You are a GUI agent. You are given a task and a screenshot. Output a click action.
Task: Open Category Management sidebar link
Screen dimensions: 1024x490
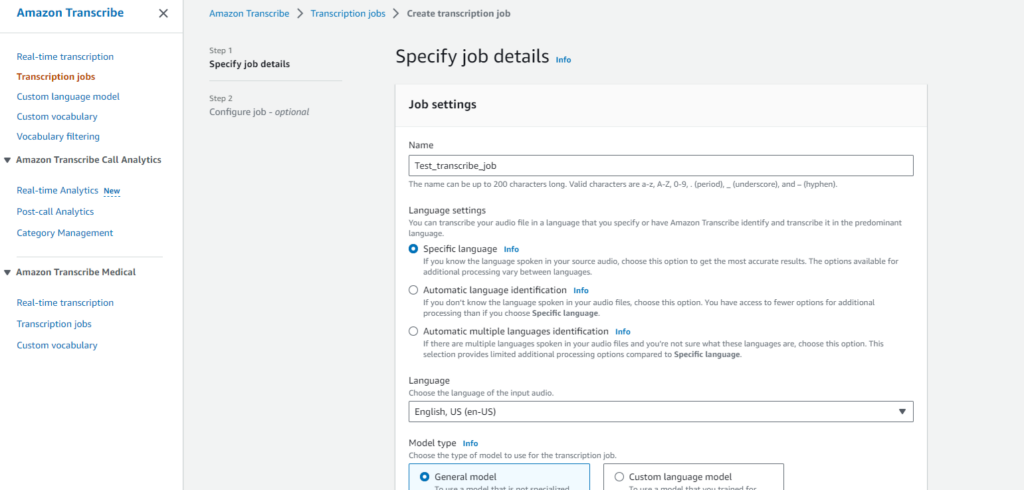point(65,233)
